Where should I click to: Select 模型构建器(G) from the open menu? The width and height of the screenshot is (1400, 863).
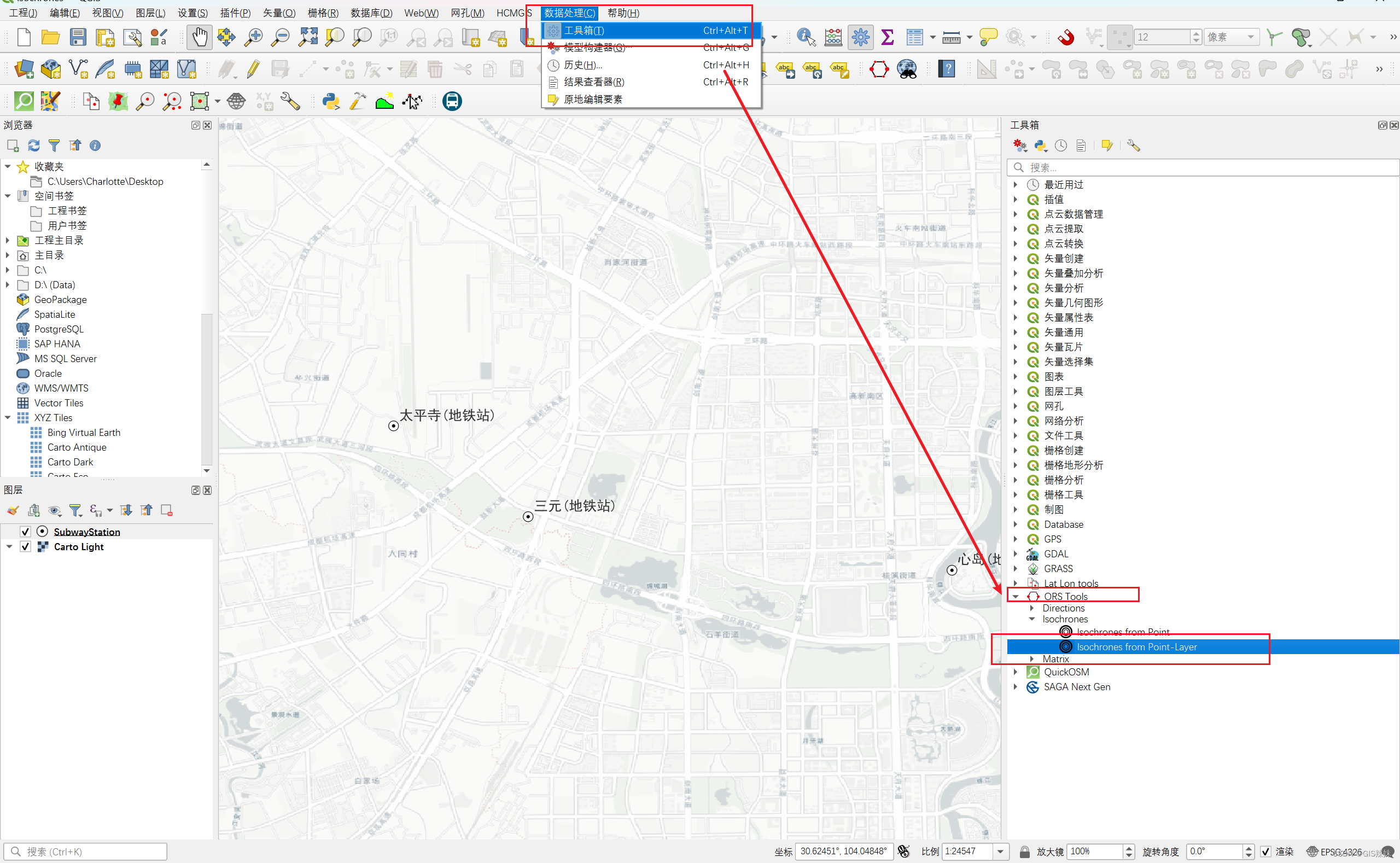593,48
